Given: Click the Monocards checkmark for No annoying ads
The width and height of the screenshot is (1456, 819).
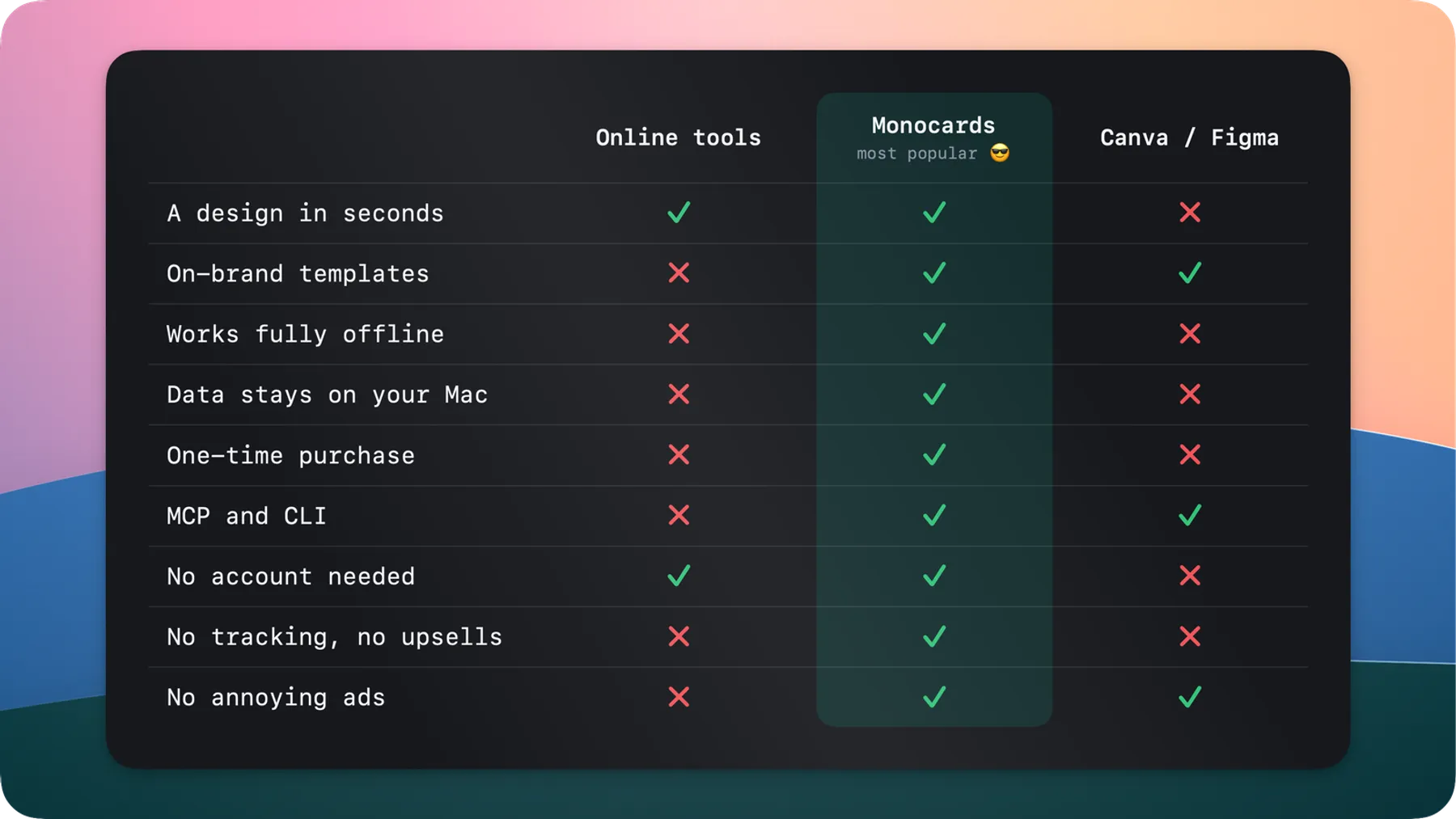Looking at the screenshot, I should pyautogui.click(x=934, y=698).
